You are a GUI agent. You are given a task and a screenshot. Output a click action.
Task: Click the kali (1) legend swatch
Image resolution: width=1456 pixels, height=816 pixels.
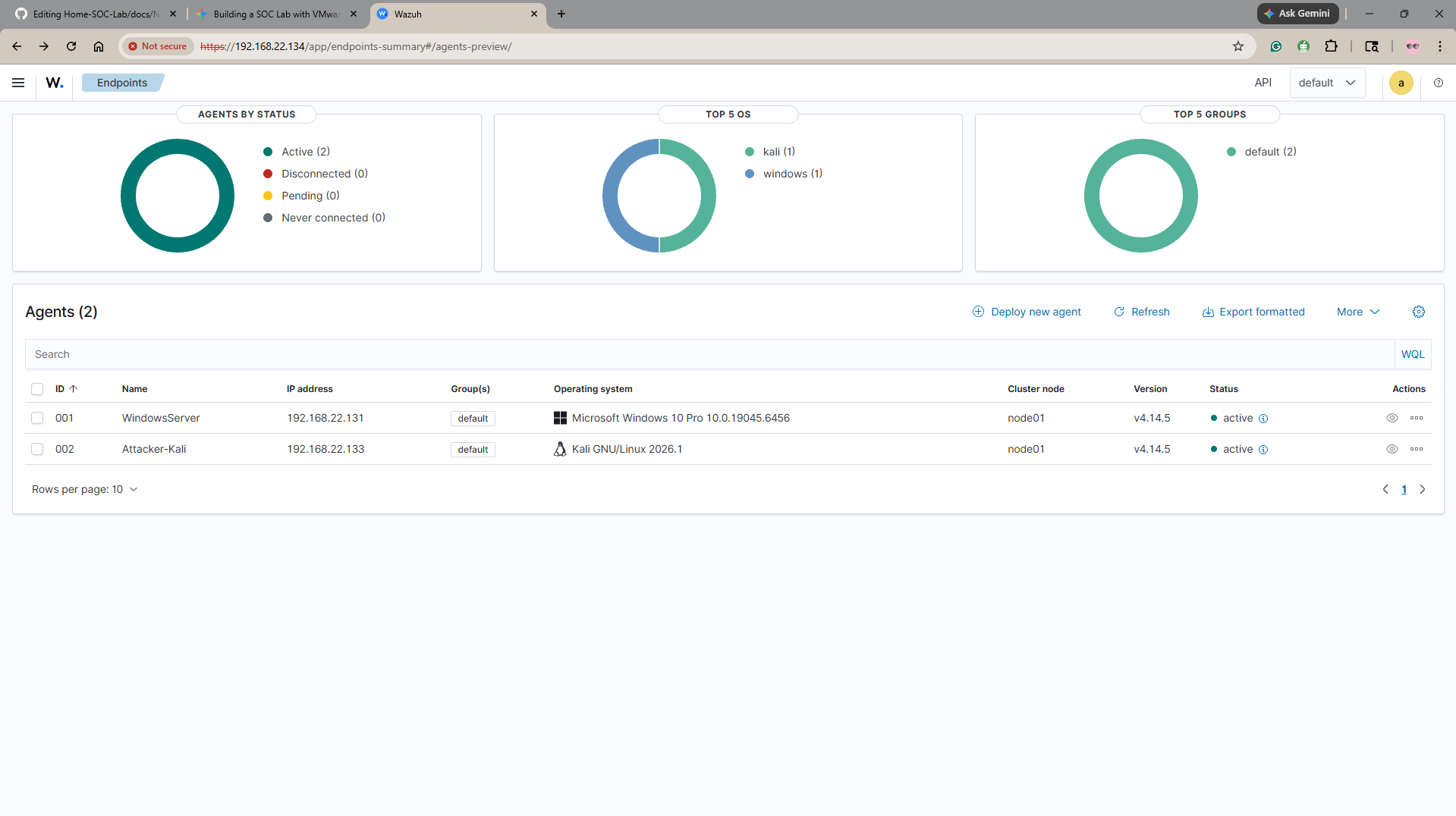point(750,152)
